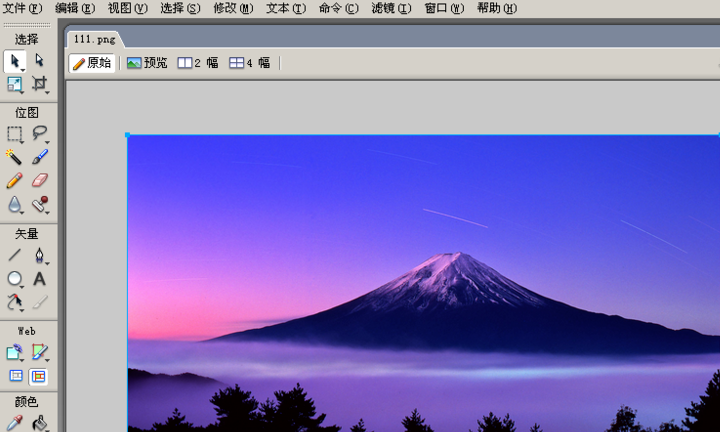Open the 滤镜 (Filters) menu
720x432 pixels.
click(391, 8)
